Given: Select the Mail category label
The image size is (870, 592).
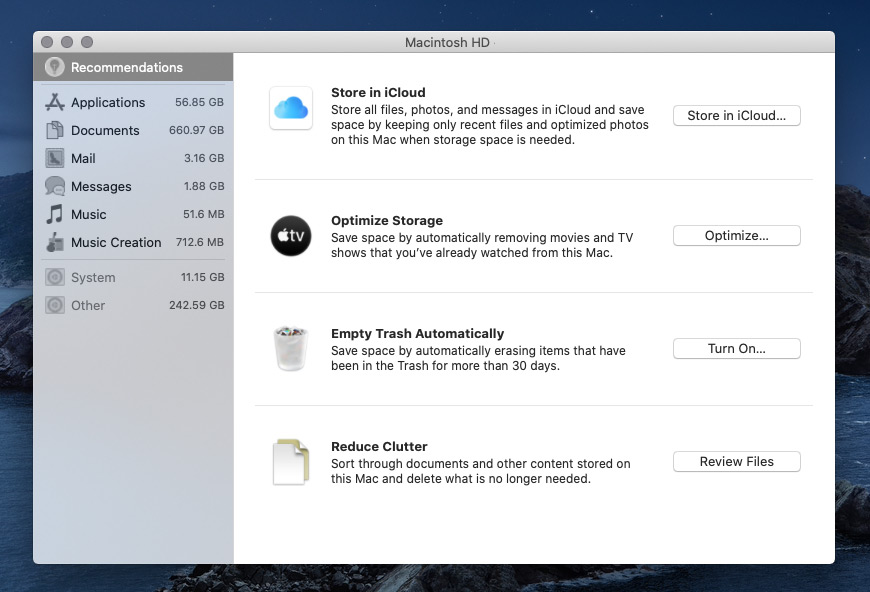Looking at the screenshot, I should point(83,159).
